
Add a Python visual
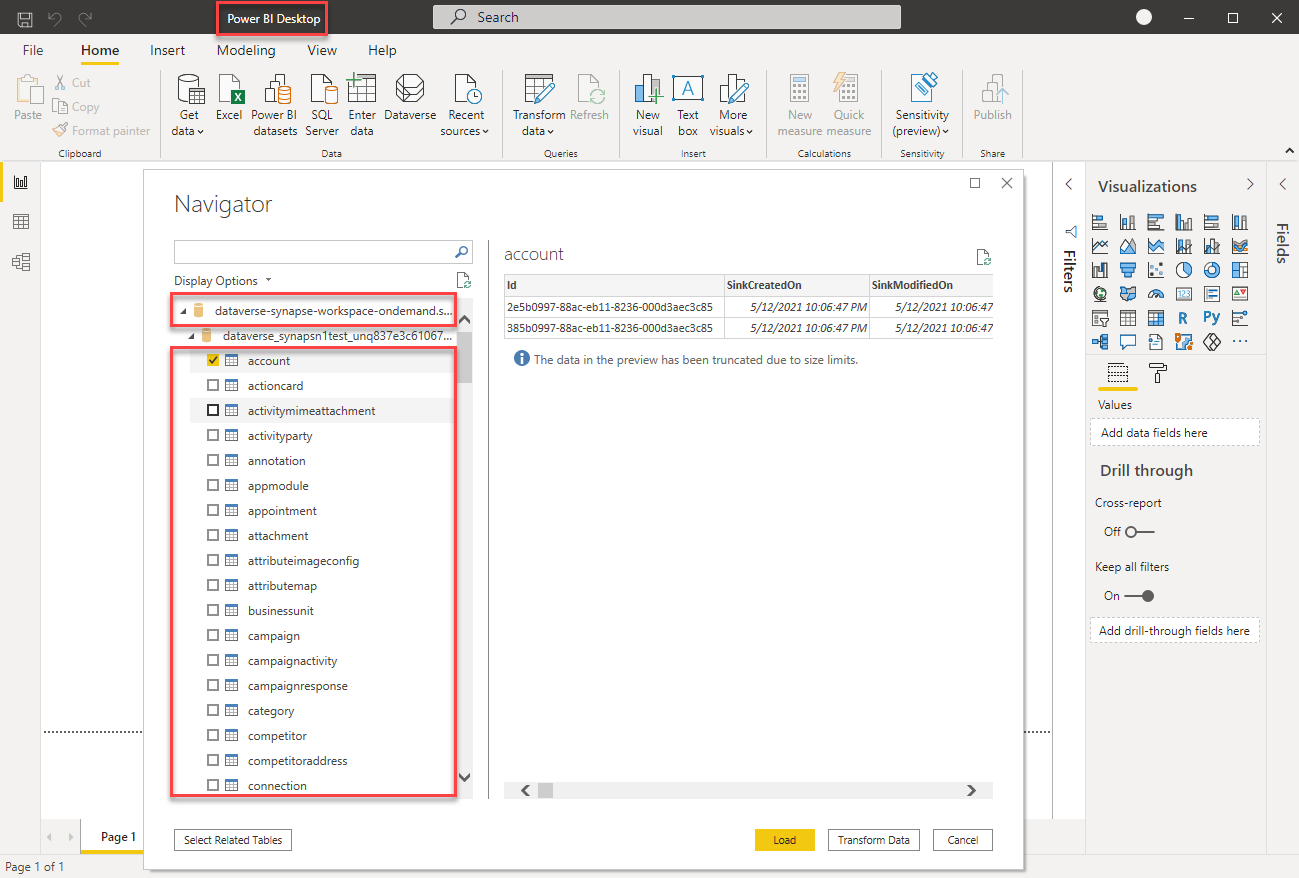(x=1211, y=317)
